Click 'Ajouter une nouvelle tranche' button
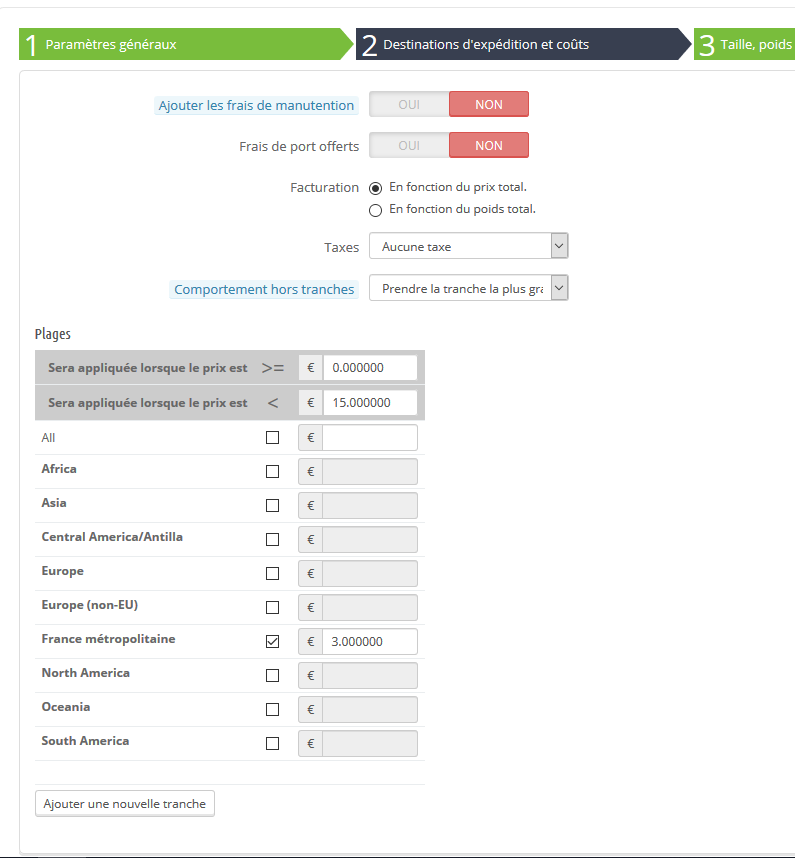 coord(125,804)
